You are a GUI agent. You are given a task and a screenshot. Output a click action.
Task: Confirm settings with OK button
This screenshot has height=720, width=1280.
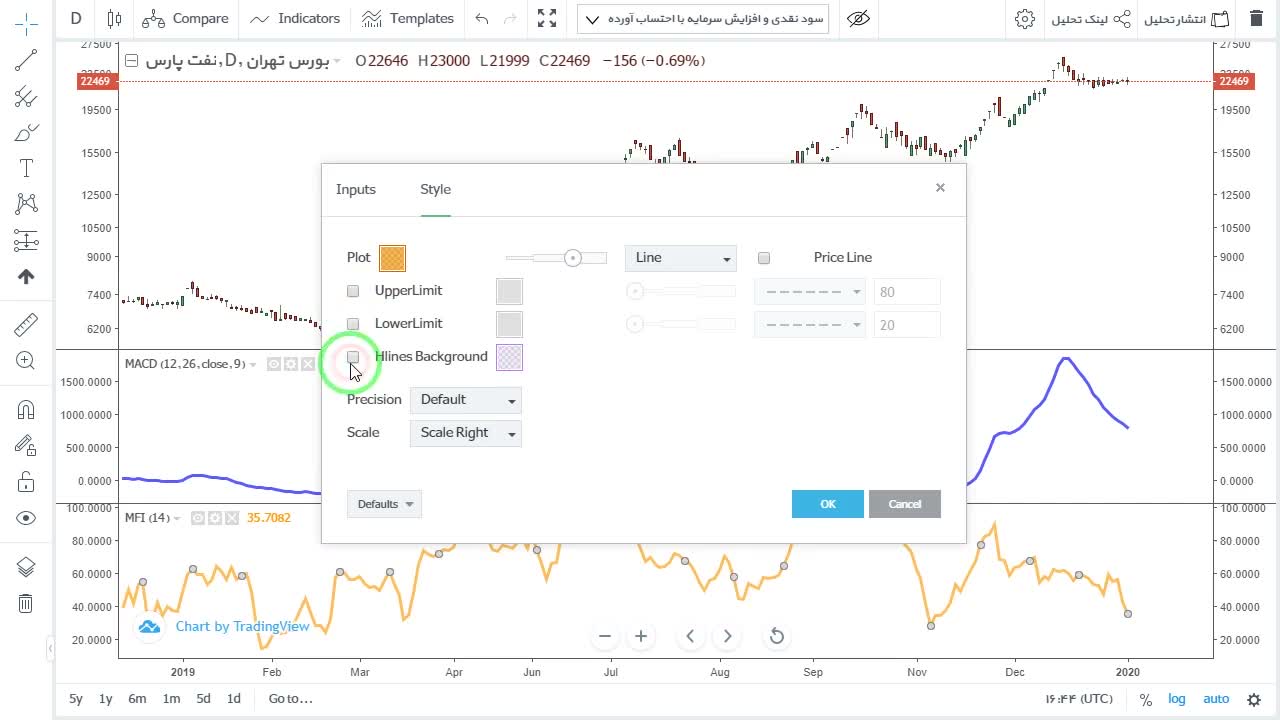pyautogui.click(x=828, y=504)
